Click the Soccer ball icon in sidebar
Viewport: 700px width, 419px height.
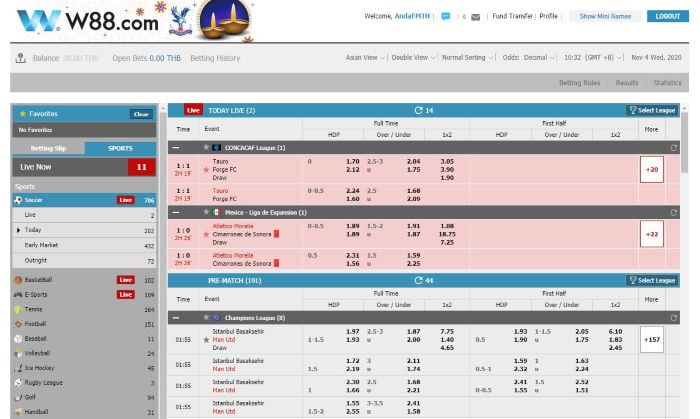tap(18, 200)
